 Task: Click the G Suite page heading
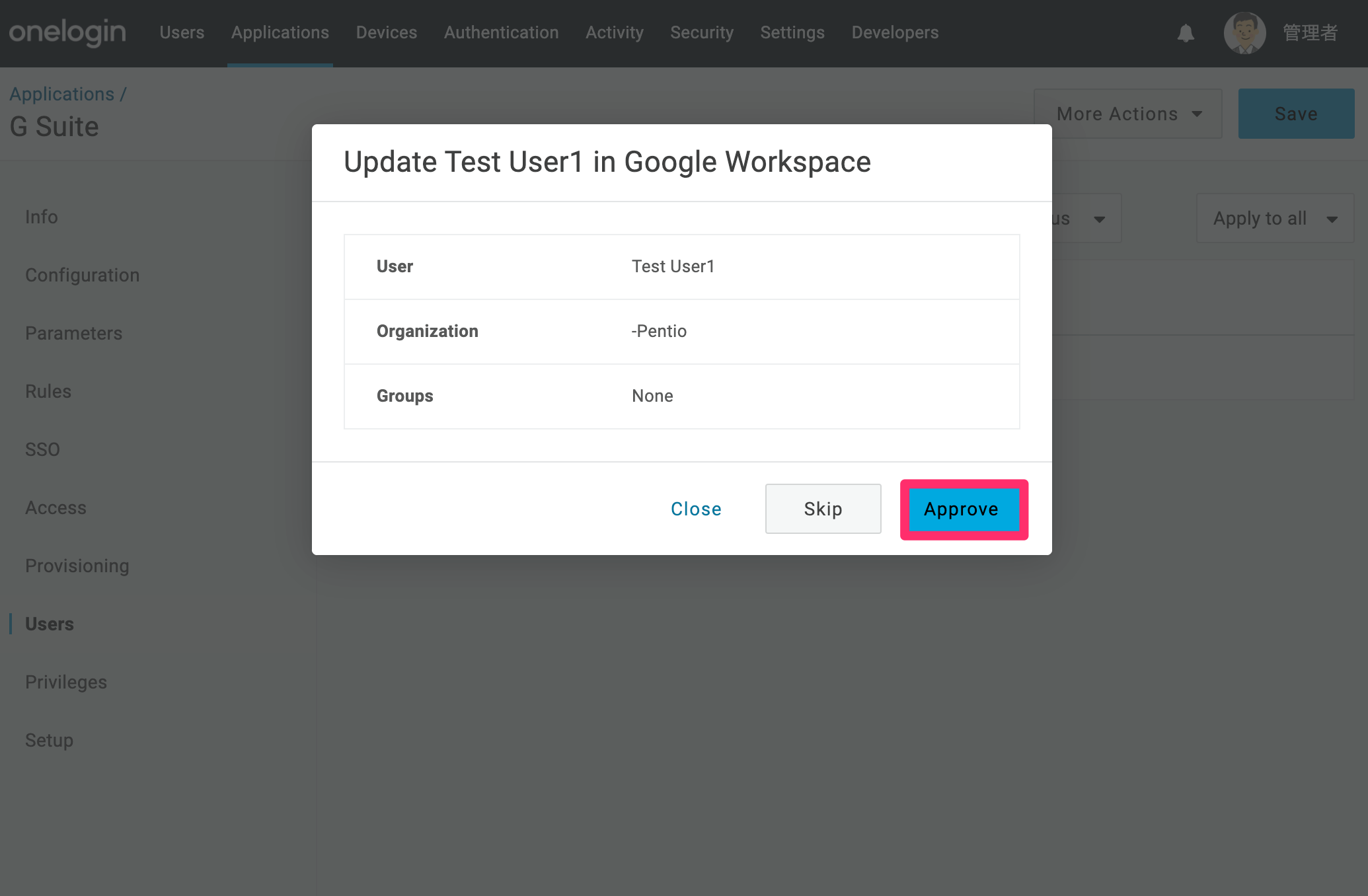[x=54, y=126]
